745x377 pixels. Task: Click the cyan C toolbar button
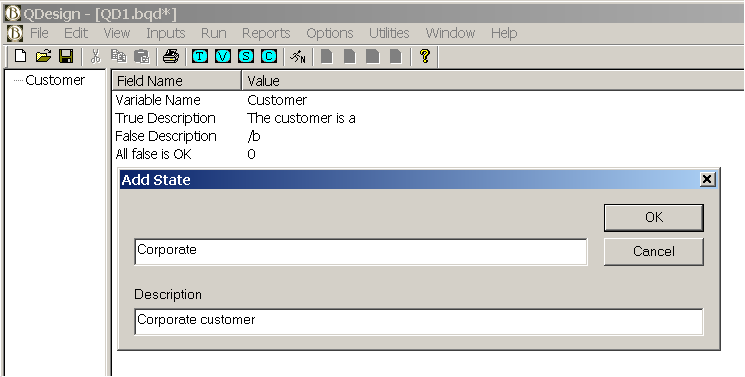click(269, 57)
